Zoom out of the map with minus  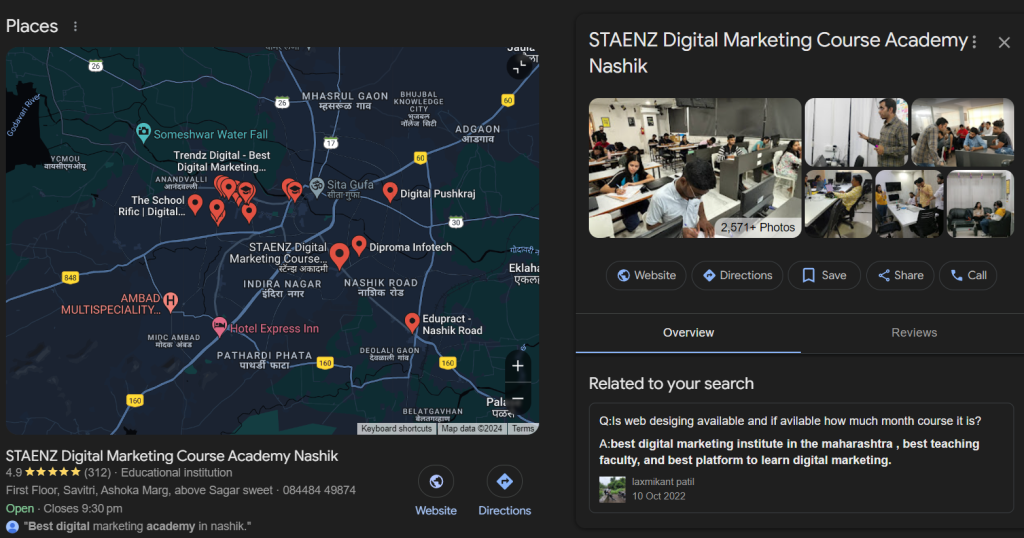(518, 398)
